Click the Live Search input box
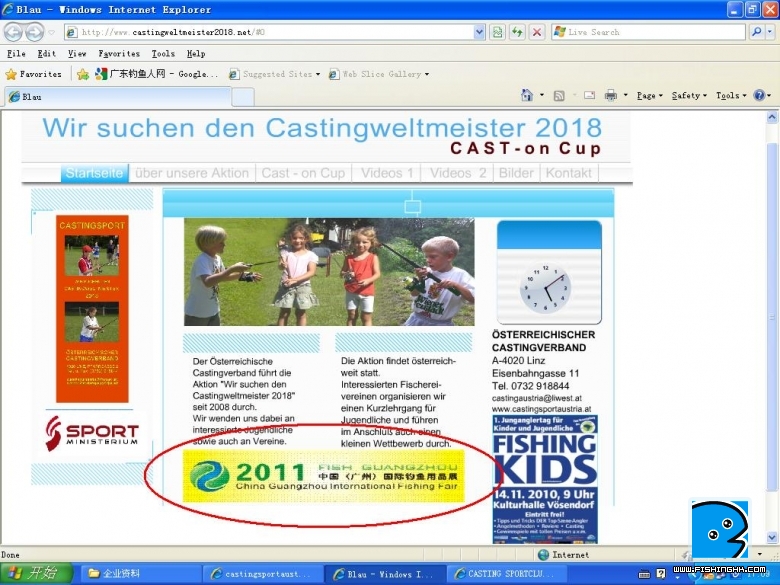The height and width of the screenshot is (585, 780). pos(648,32)
